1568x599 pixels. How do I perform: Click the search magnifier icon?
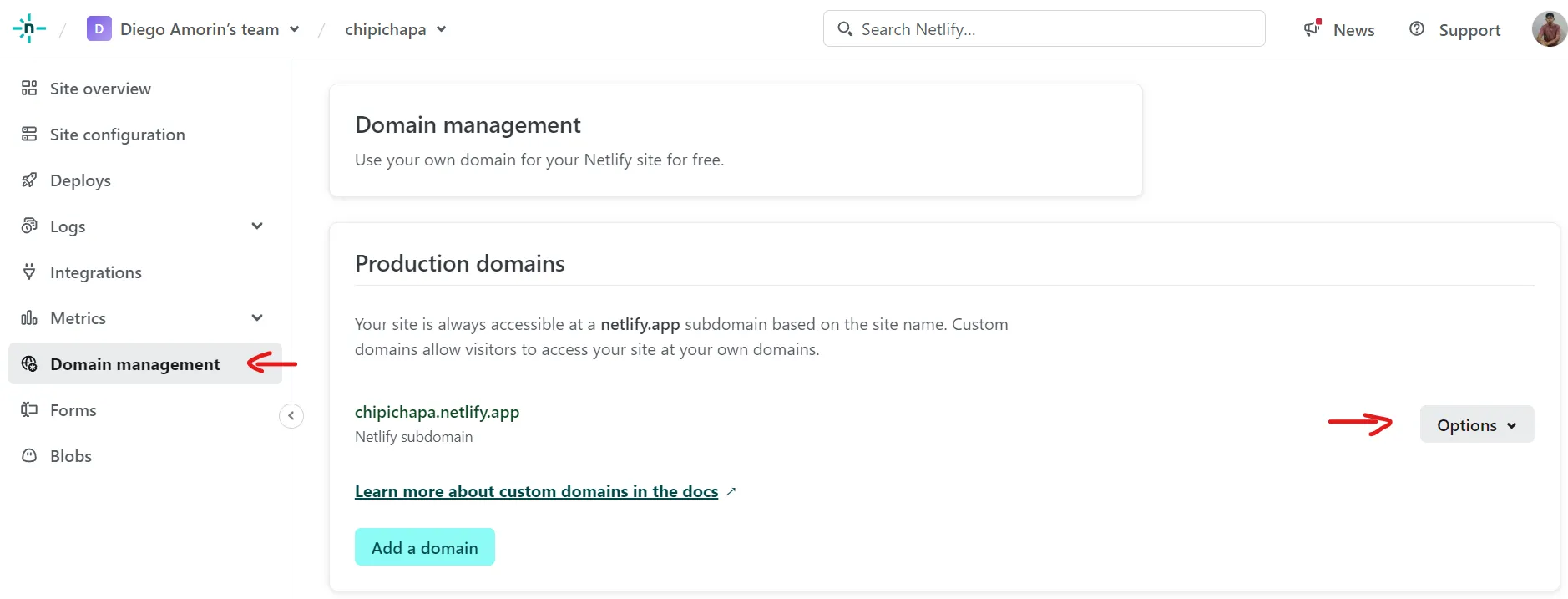845,28
